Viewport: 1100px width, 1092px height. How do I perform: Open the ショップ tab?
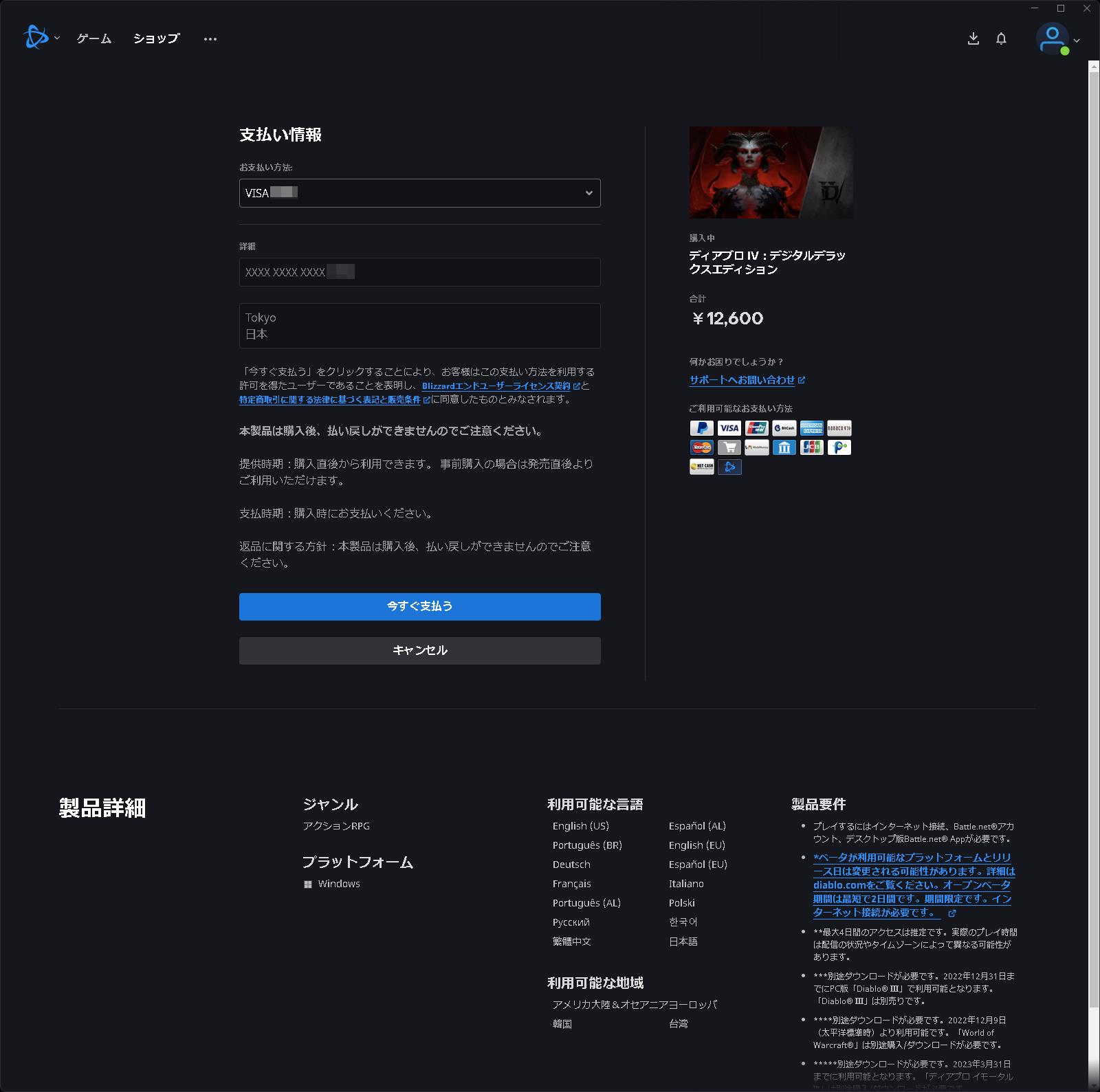point(157,38)
